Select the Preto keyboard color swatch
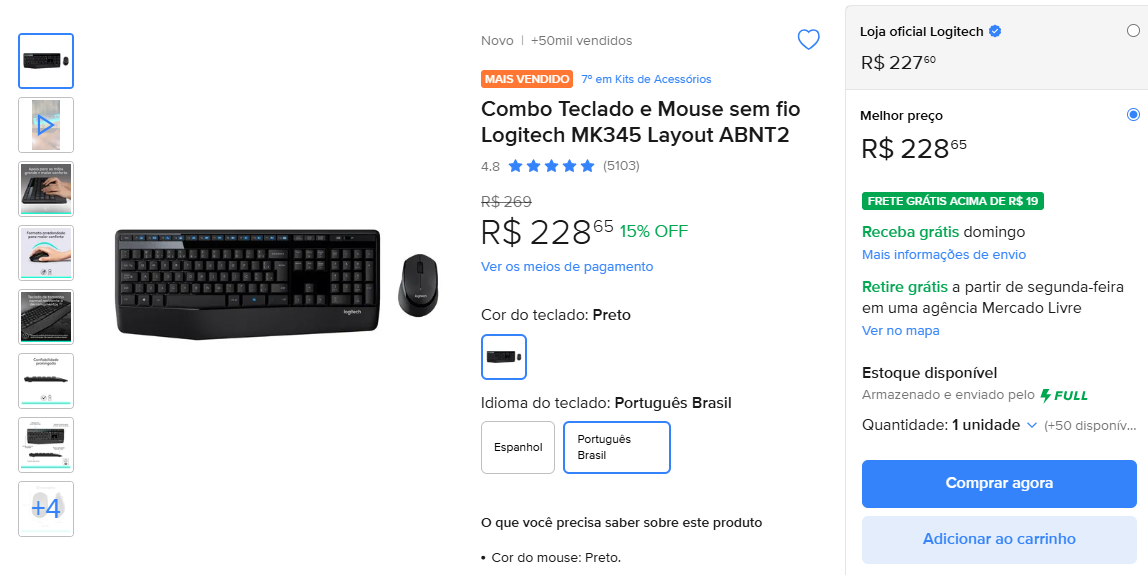 click(504, 357)
